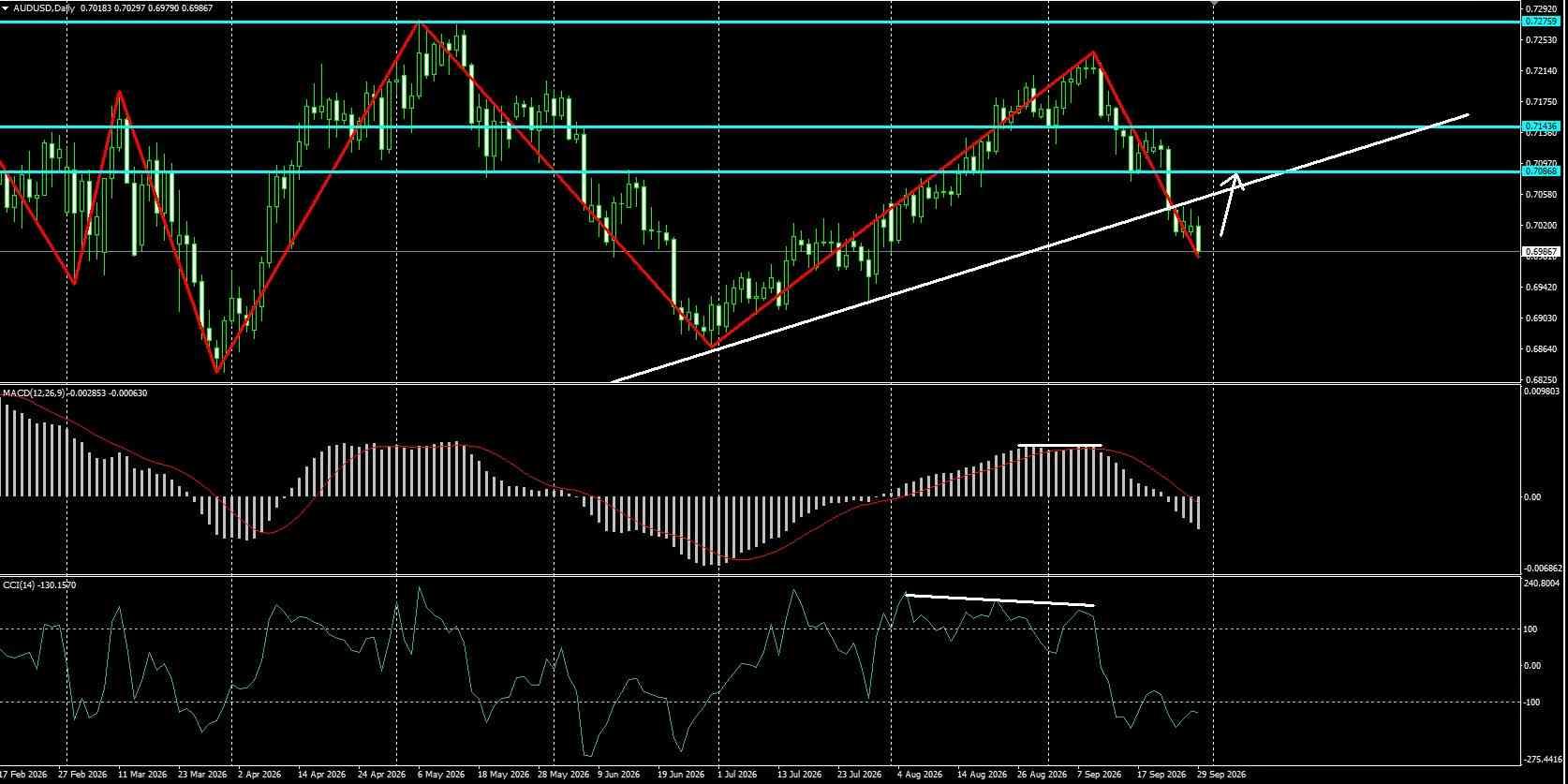Click the 18 May 2026 date label
Viewport: 1568px width, 784px height.
click(503, 775)
